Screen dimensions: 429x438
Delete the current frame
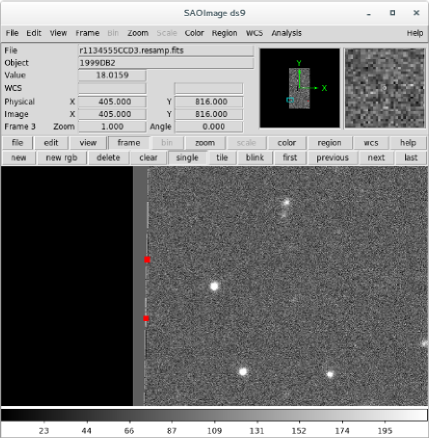pyautogui.click(x=108, y=158)
